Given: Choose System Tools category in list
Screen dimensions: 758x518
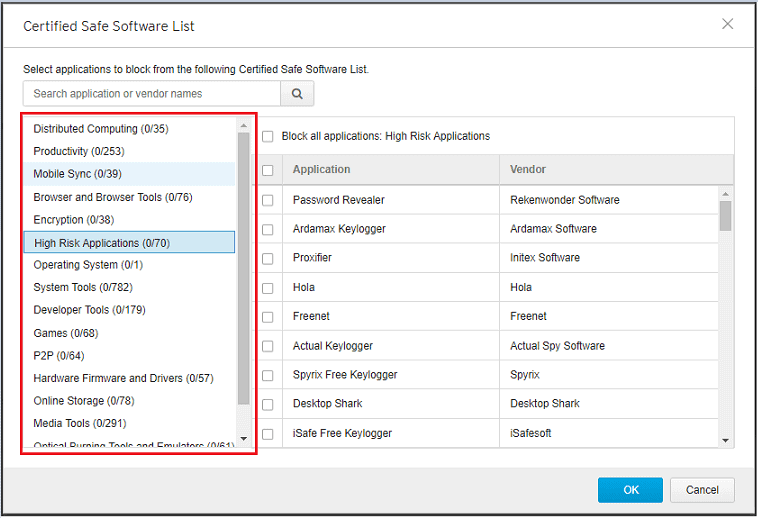Looking at the screenshot, I should 79,288.
